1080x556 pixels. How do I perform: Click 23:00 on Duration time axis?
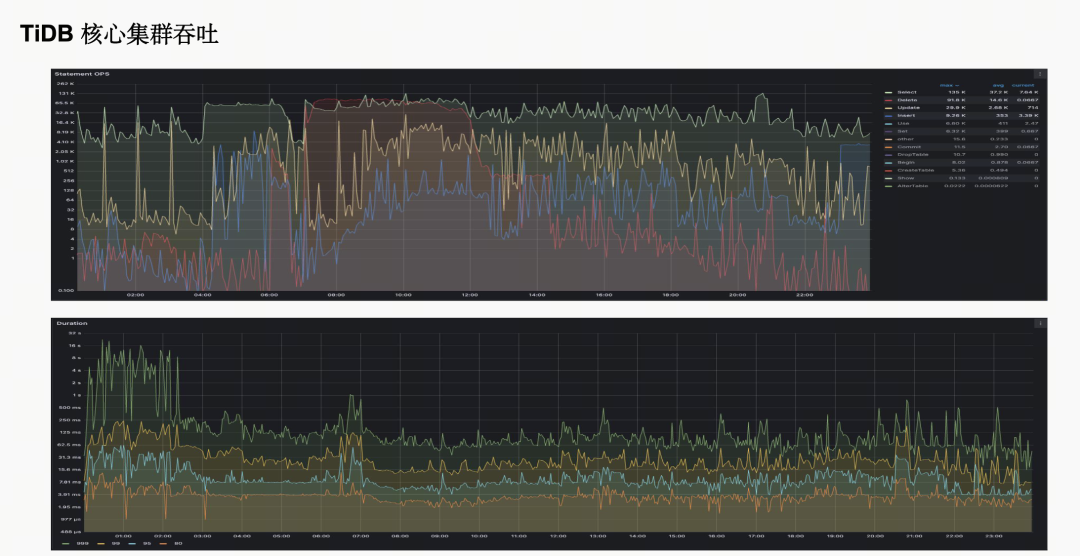coord(993,535)
